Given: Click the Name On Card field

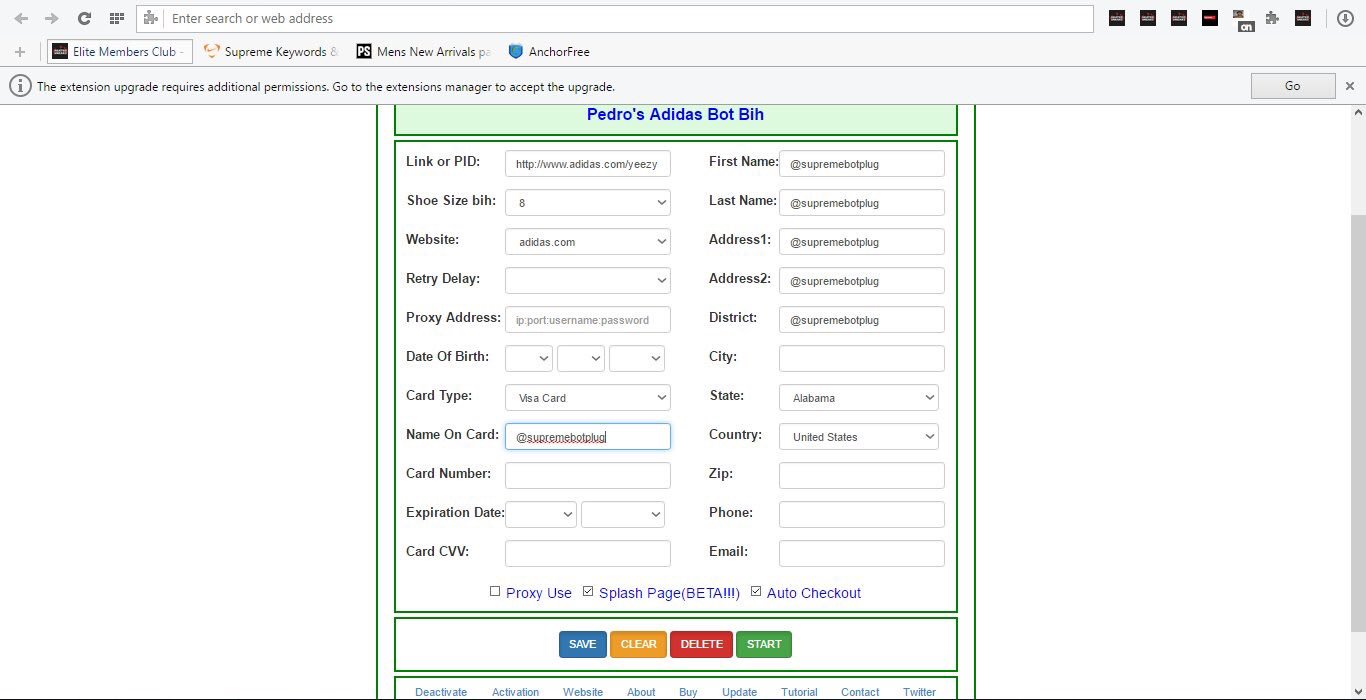Looking at the screenshot, I should [x=588, y=436].
